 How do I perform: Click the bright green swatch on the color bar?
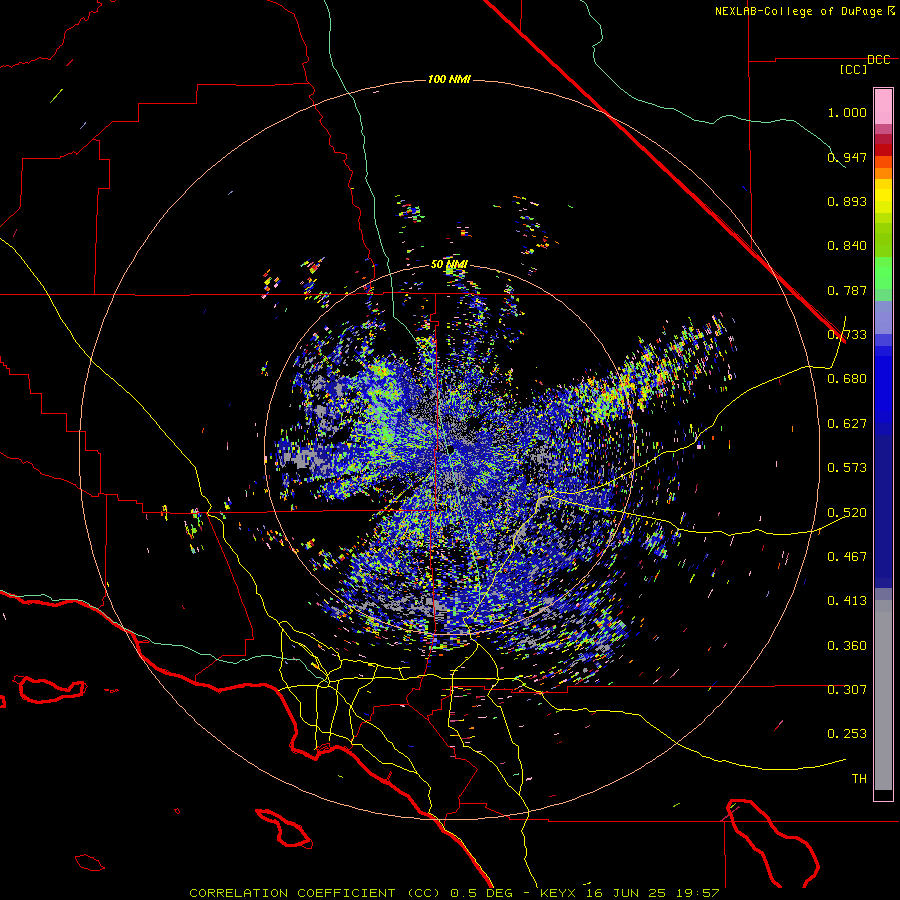tap(883, 271)
